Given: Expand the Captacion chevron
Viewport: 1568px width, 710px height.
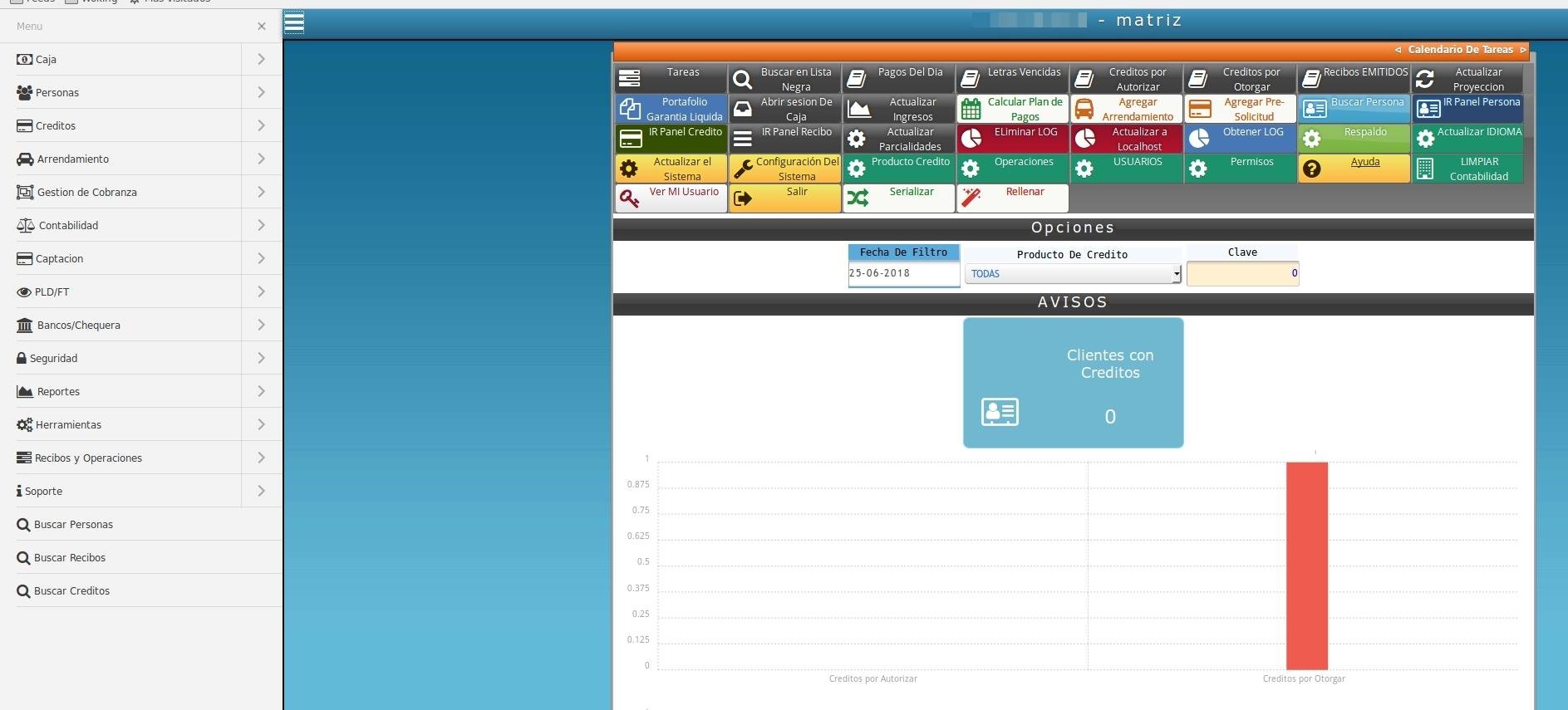Looking at the screenshot, I should pos(261,258).
